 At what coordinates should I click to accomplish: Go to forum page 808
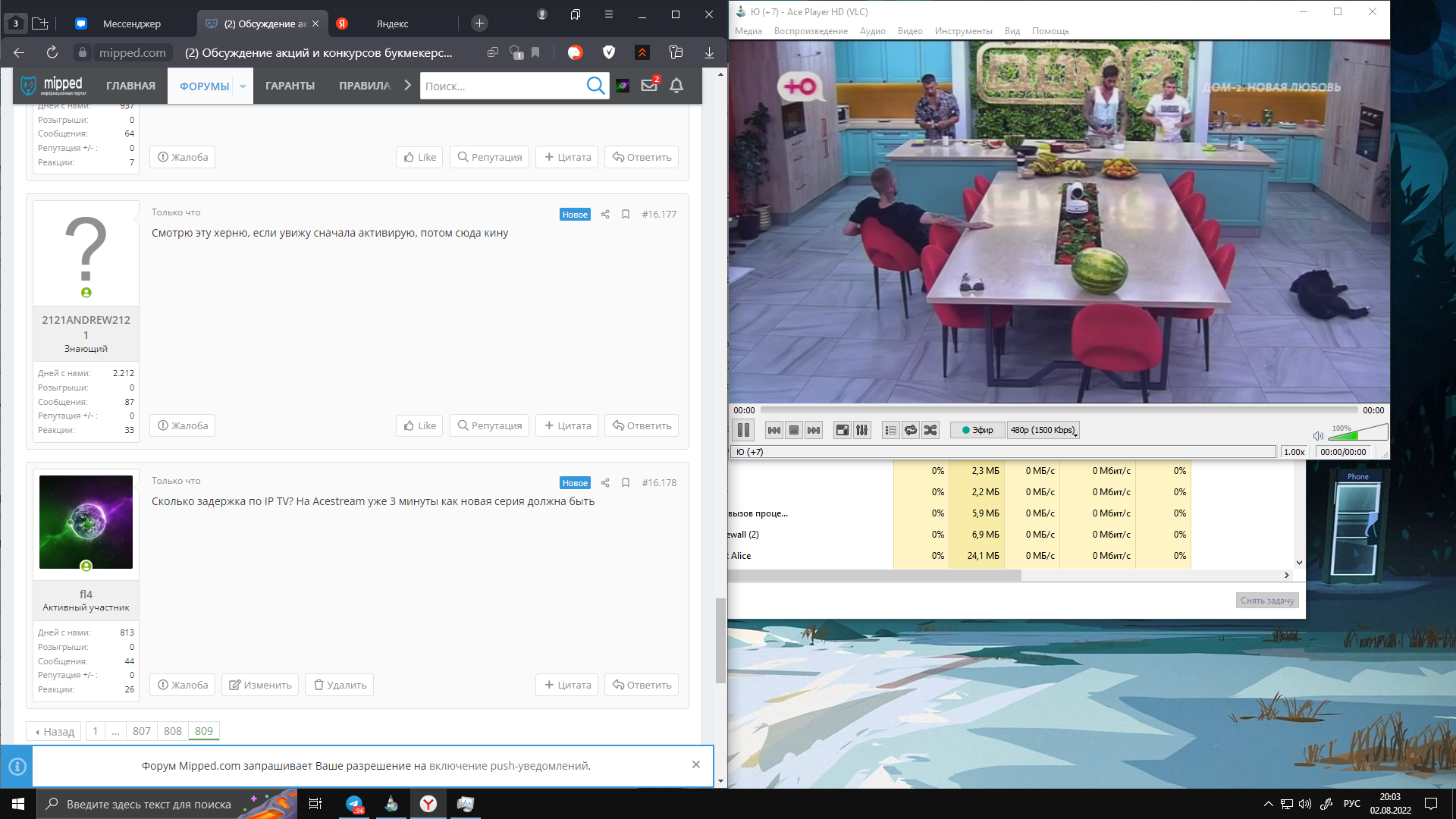pos(172,731)
